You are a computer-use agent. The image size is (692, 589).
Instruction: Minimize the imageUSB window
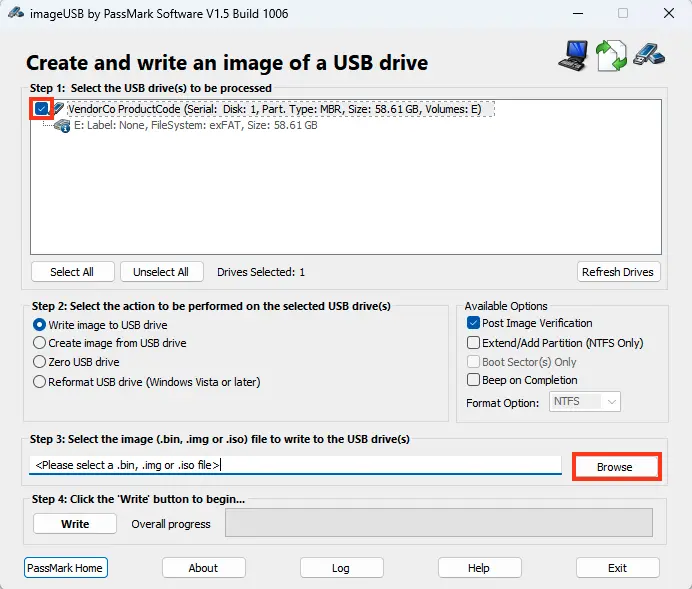click(x=578, y=13)
